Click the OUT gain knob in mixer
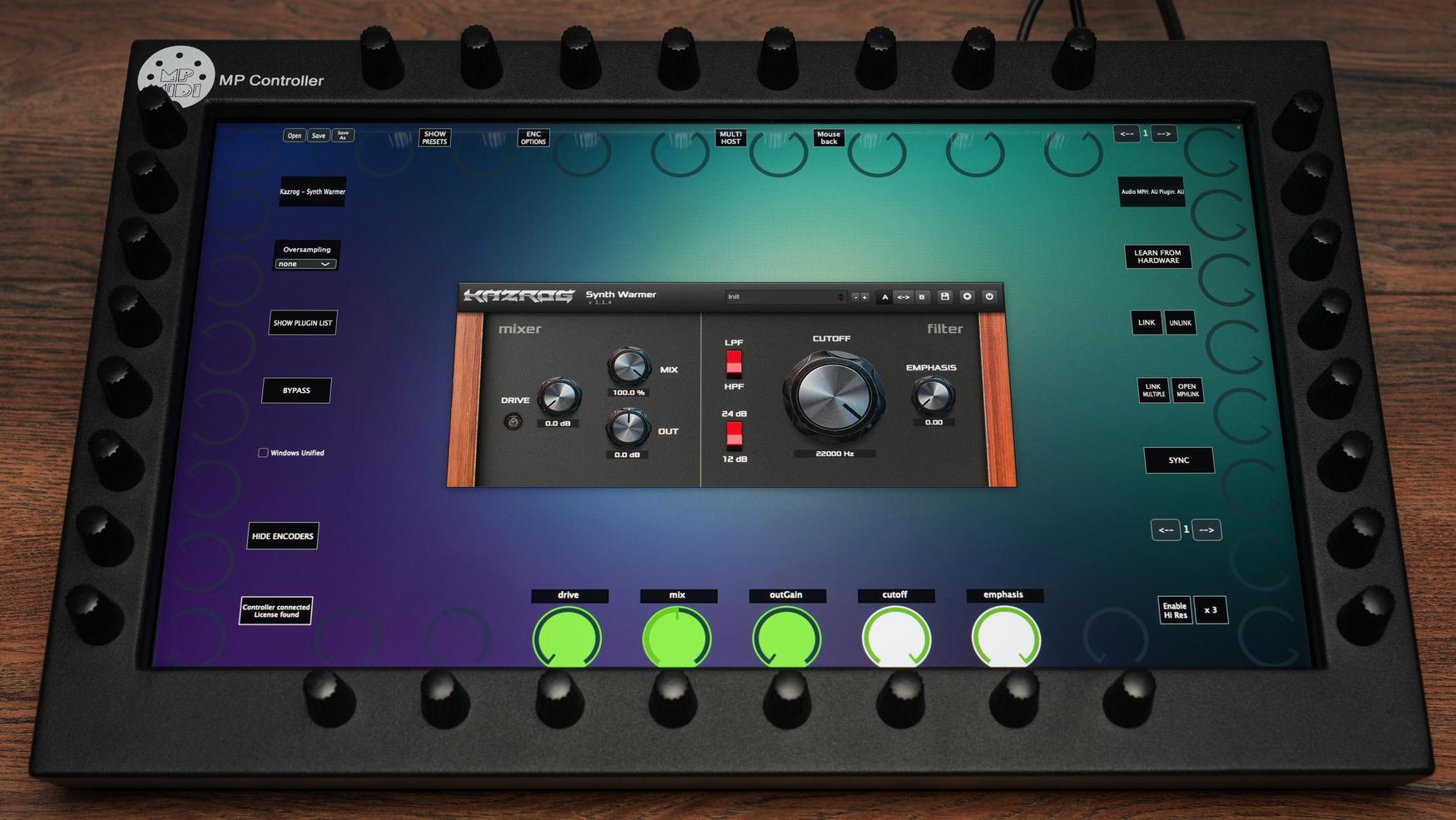This screenshot has height=820, width=1456. (627, 427)
